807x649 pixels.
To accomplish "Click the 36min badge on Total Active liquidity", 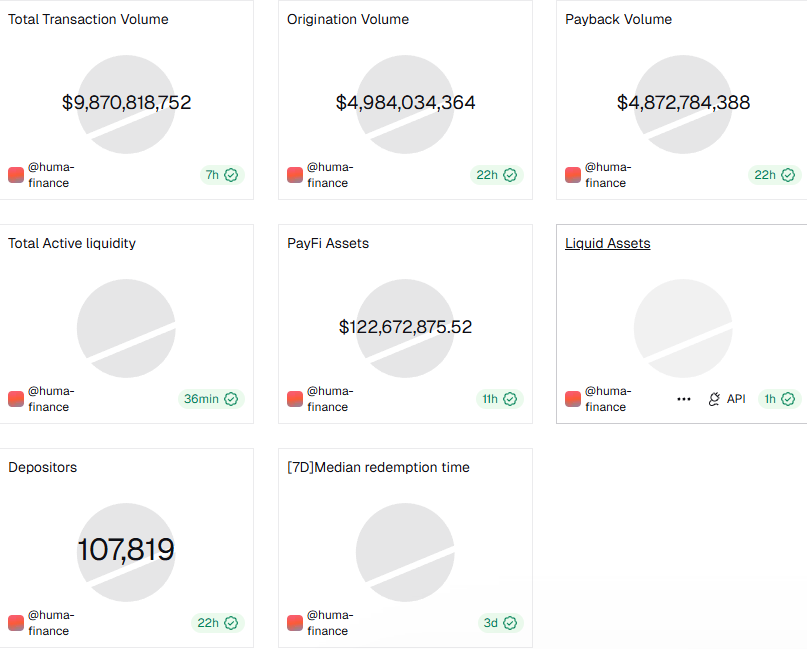I will 211,399.
